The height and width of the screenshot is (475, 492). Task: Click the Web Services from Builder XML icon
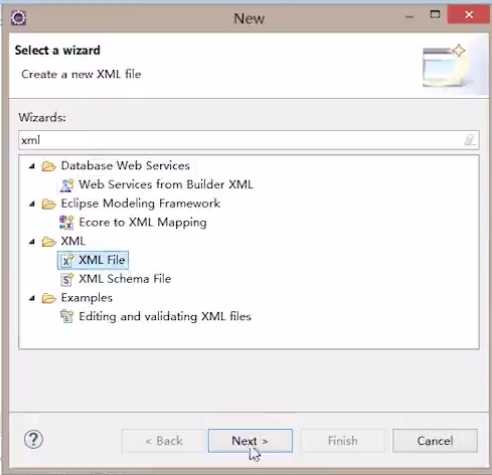tap(66, 185)
